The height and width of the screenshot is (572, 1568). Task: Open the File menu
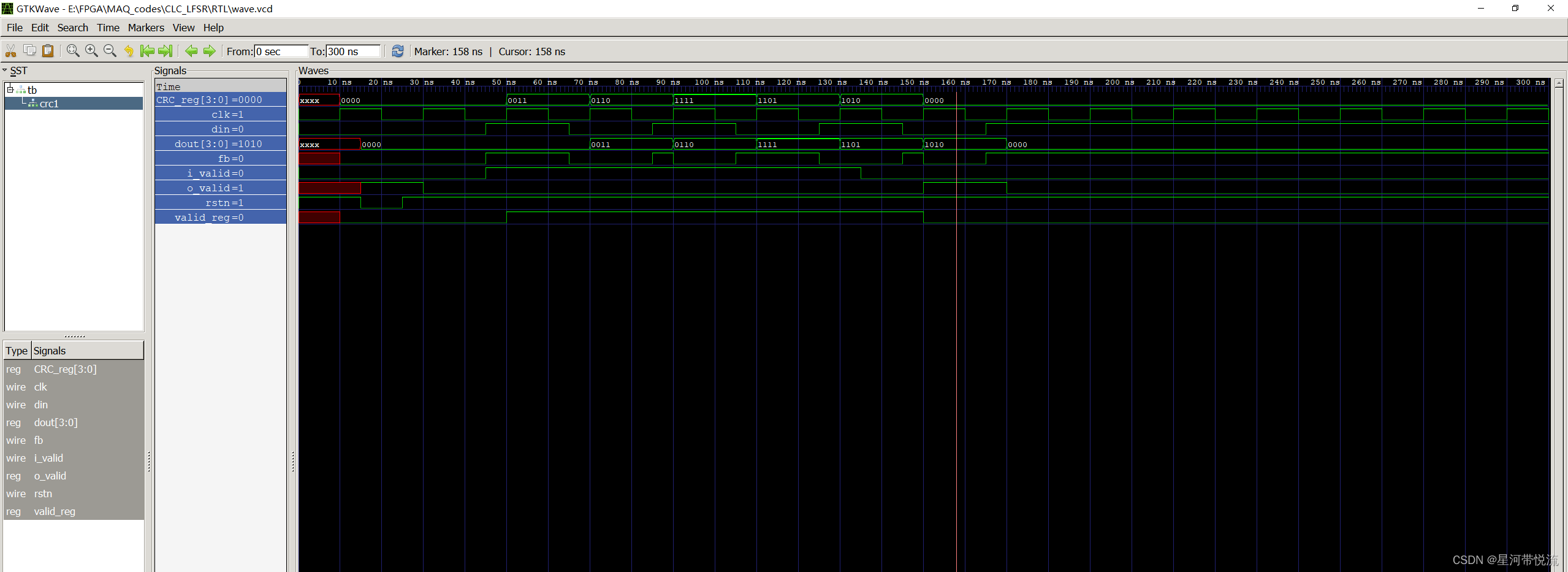[15, 28]
